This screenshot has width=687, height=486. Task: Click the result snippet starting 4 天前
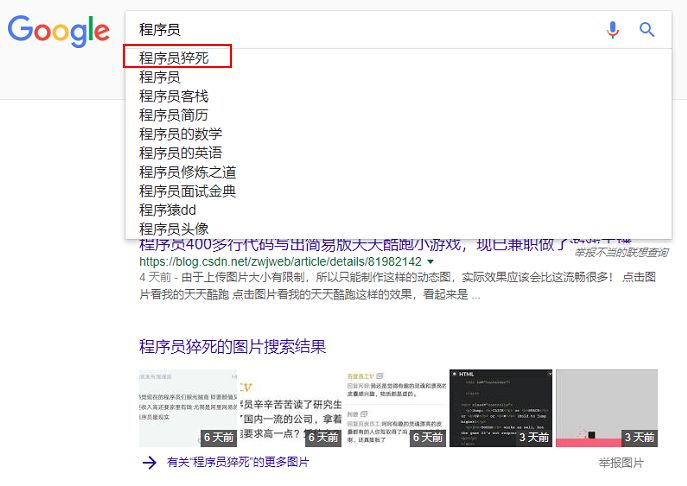tap(397, 285)
